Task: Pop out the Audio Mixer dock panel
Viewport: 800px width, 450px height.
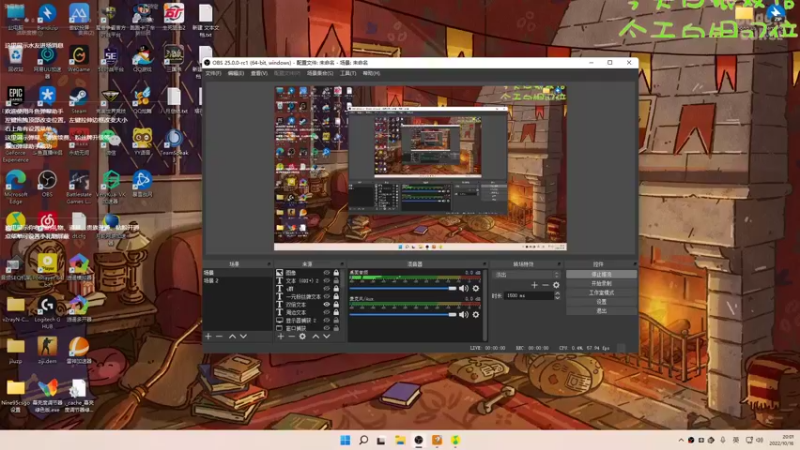Action: point(484,264)
